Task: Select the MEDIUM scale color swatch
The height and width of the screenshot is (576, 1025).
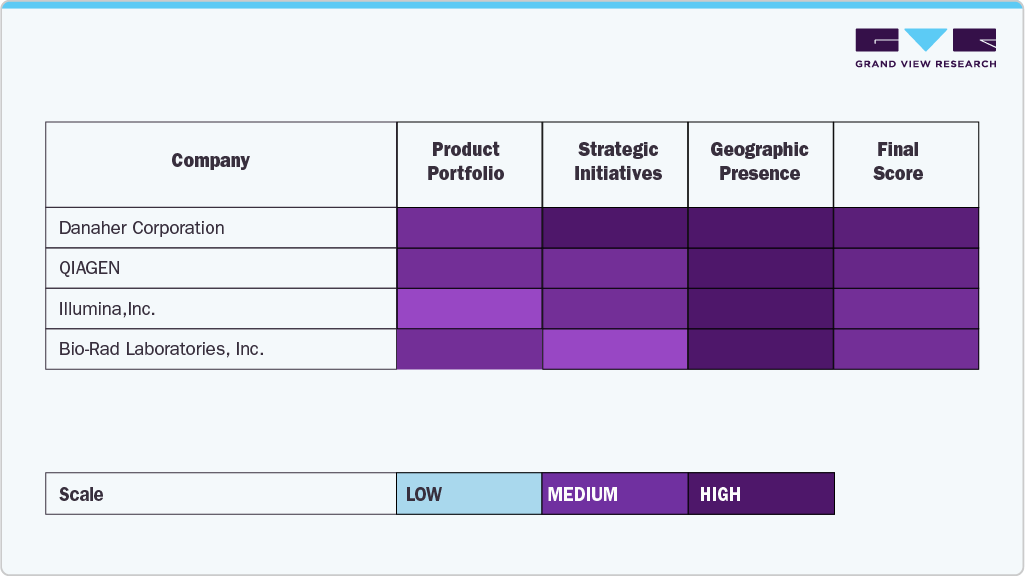Action: pyautogui.click(x=615, y=494)
